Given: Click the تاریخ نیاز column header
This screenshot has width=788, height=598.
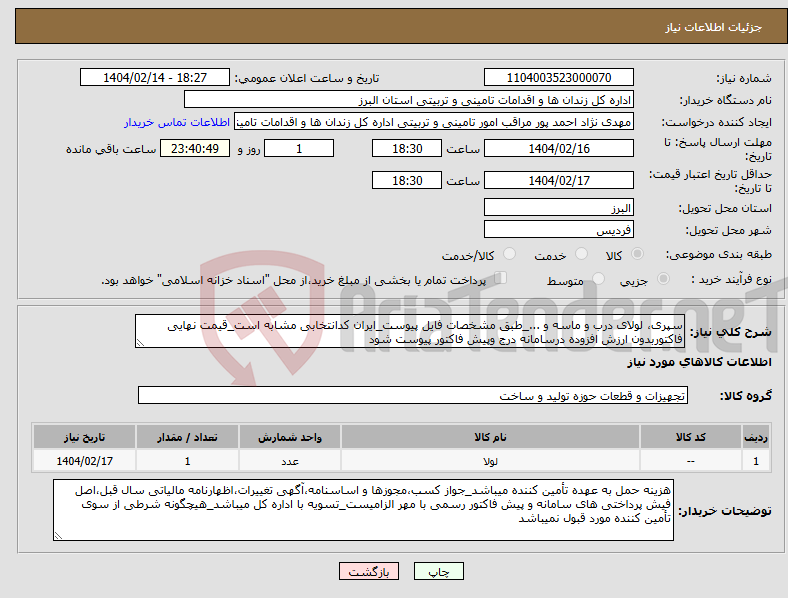Looking at the screenshot, I should click(84, 437).
